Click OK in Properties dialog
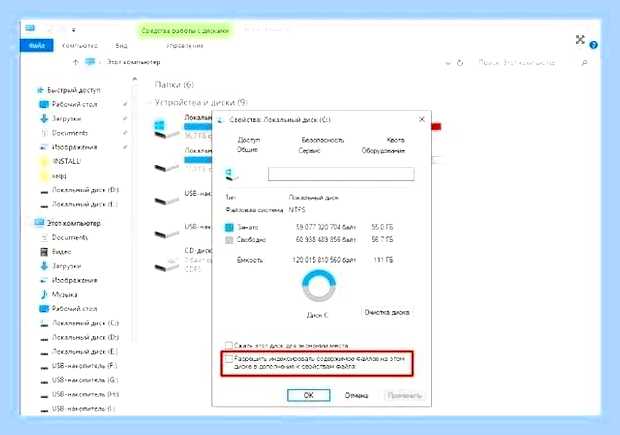This screenshot has height=435, width=620. [309, 395]
